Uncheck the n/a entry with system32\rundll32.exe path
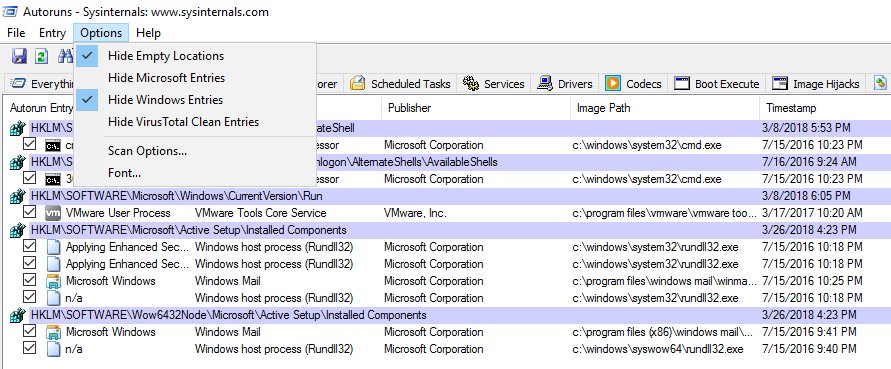 (30, 297)
